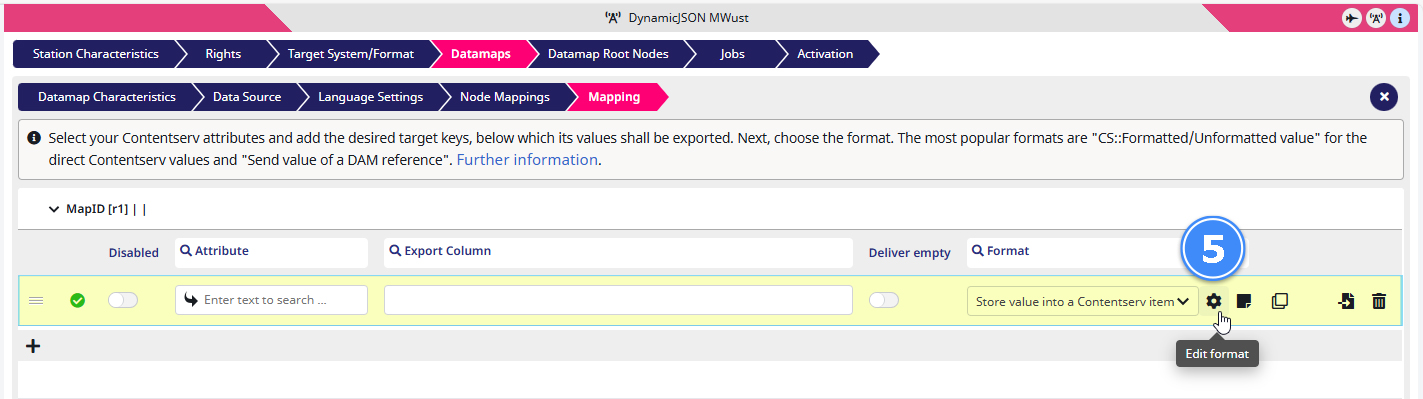1423x399 pixels.
Task: Click the antenna station icon top right
Action: (1376, 18)
